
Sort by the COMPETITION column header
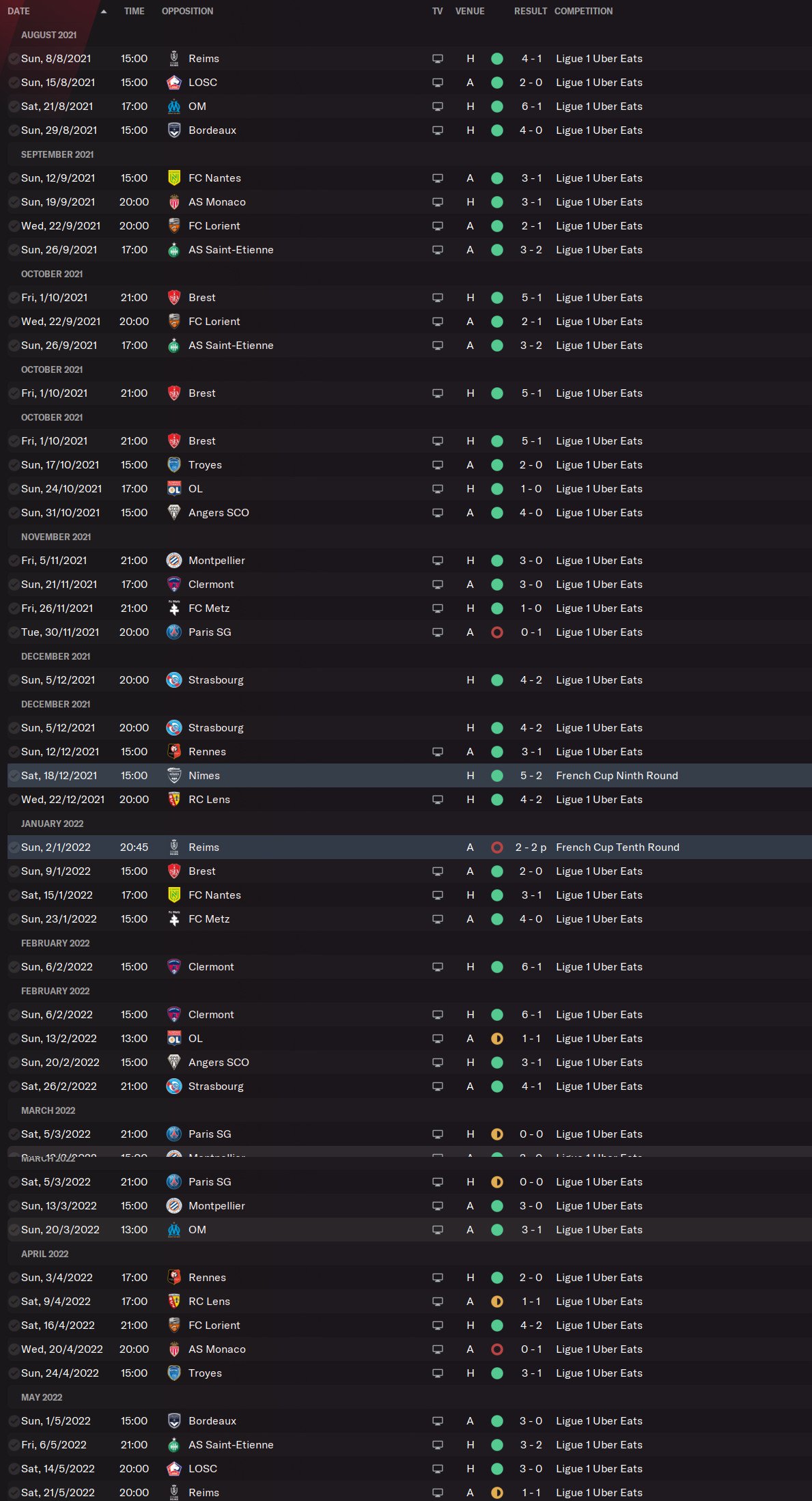(583, 12)
